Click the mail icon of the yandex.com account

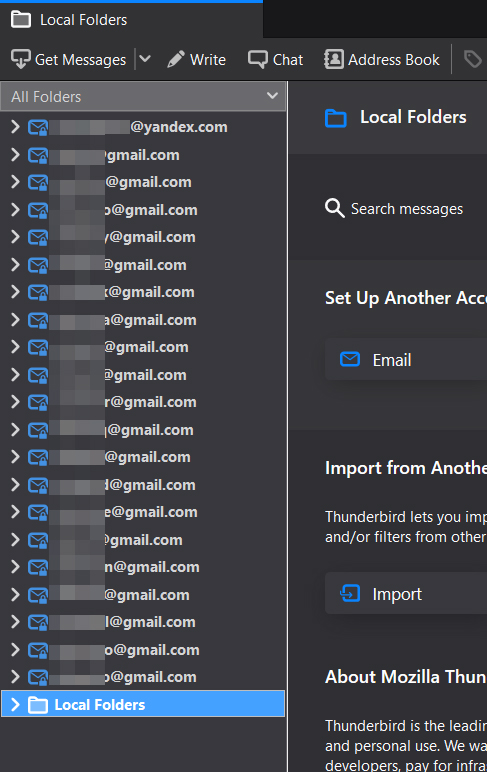coord(38,128)
